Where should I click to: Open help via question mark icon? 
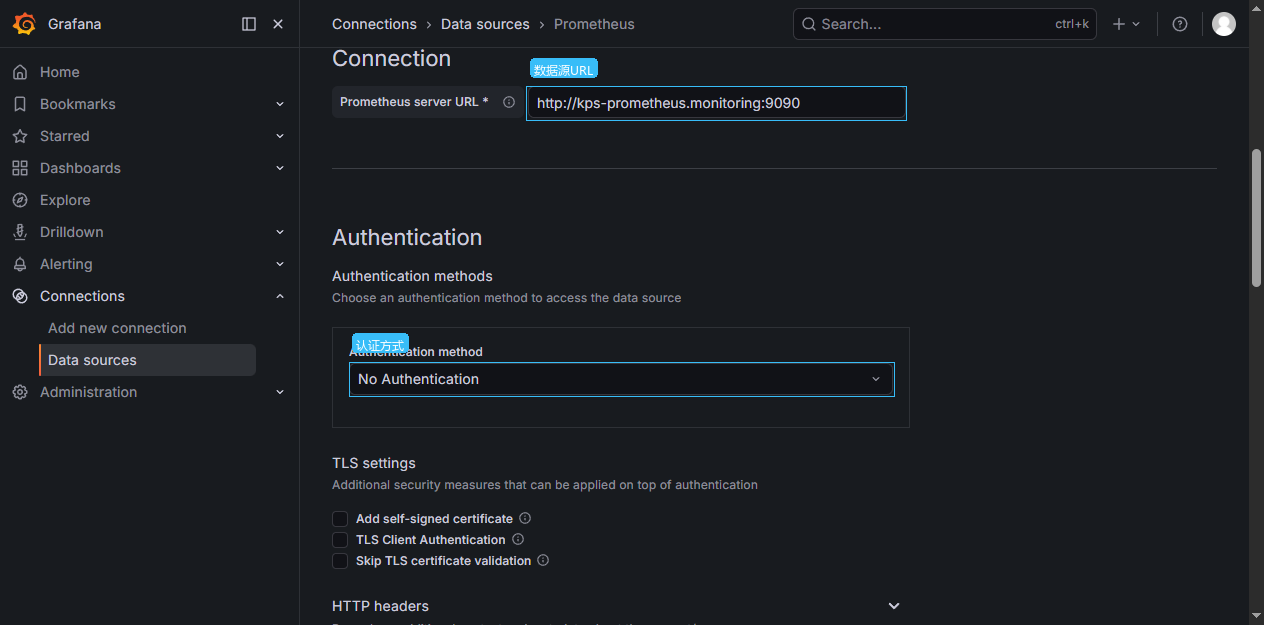[x=1180, y=24]
